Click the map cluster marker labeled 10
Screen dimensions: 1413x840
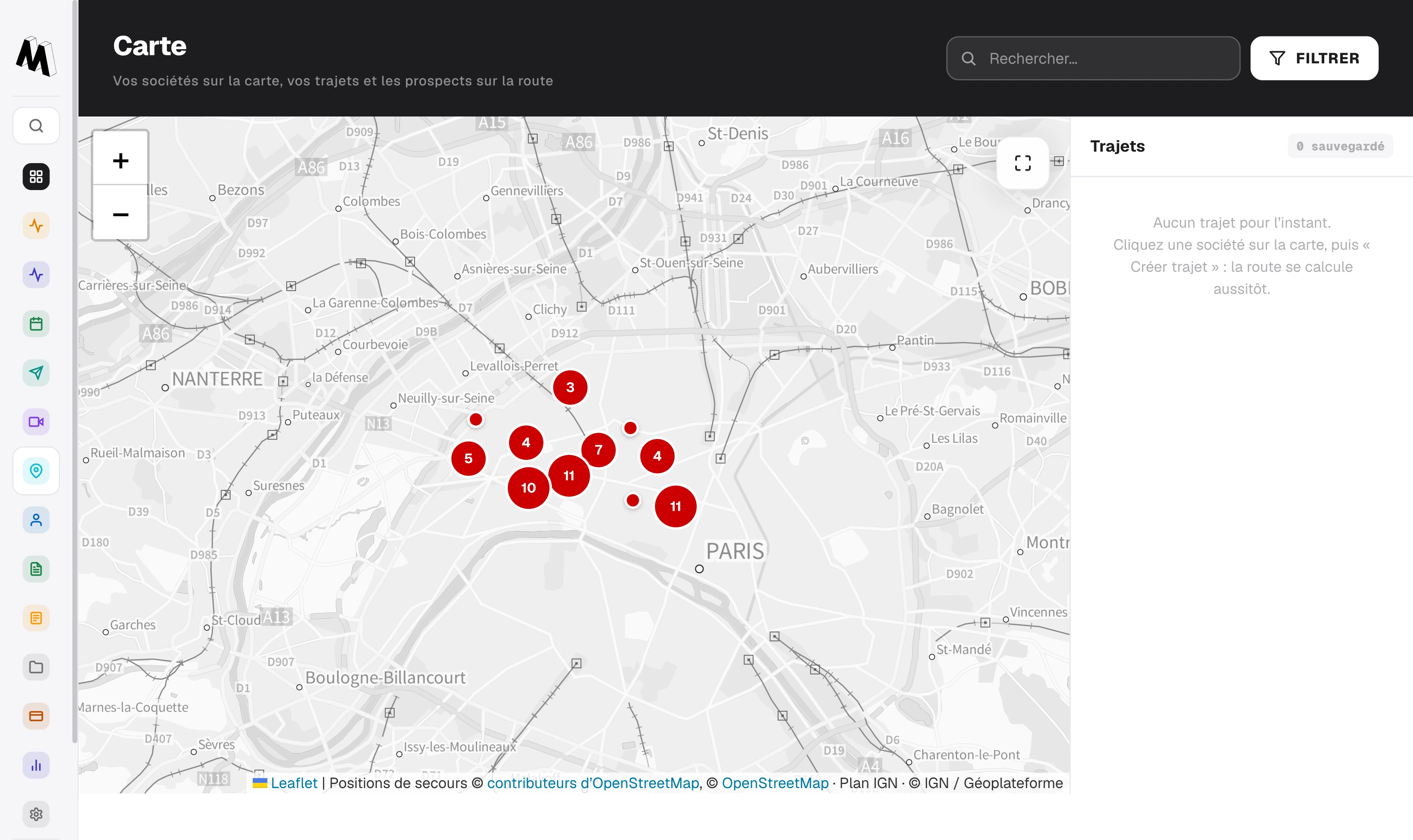(x=528, y=488)
